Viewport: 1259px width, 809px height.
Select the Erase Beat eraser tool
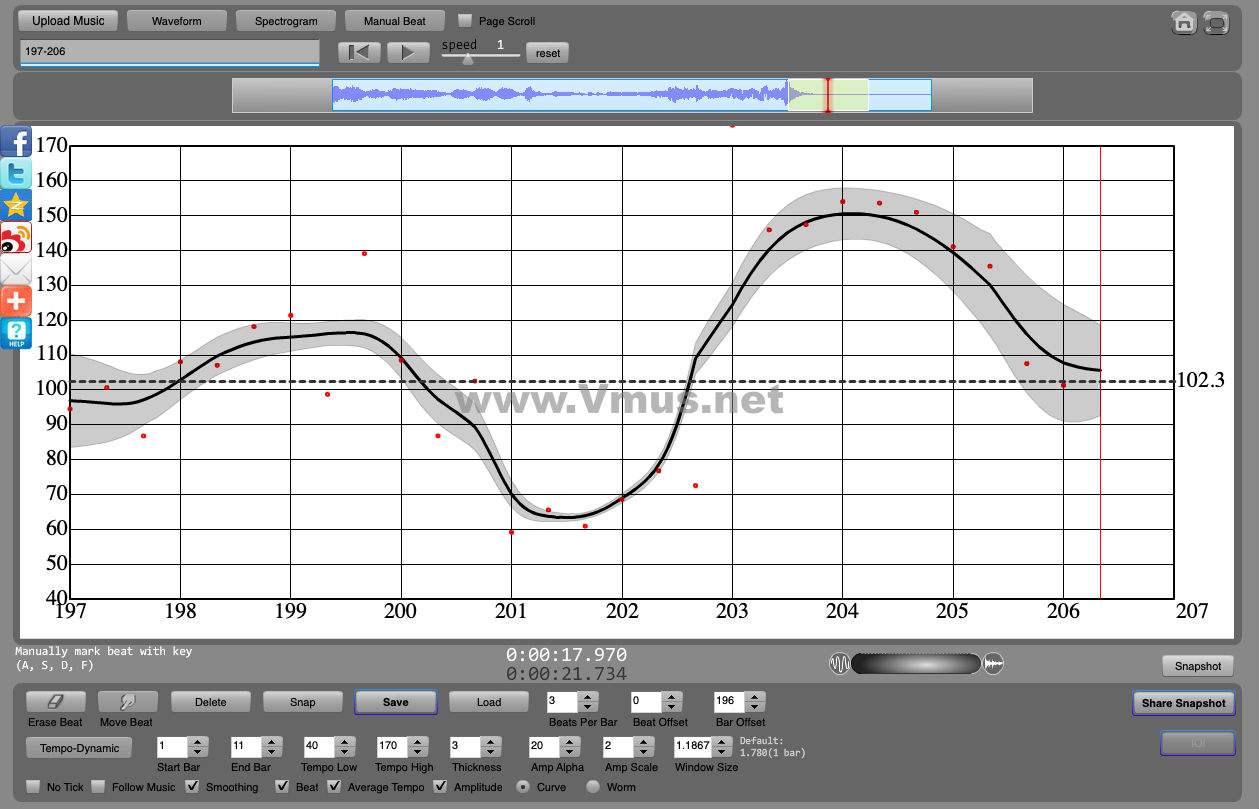[56, 702]
